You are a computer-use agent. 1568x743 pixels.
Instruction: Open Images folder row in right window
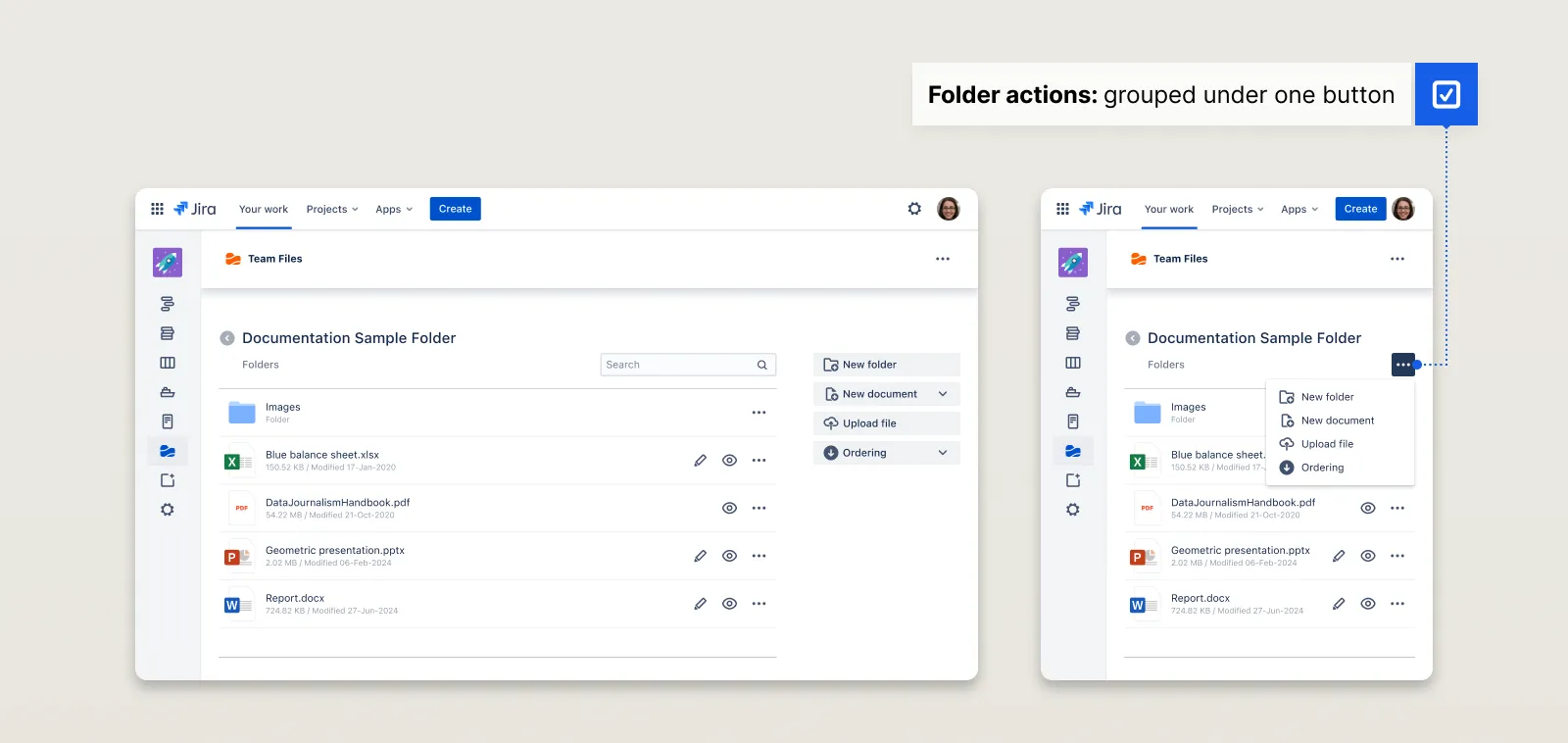pyautogui.click(x=1196, y=413)
